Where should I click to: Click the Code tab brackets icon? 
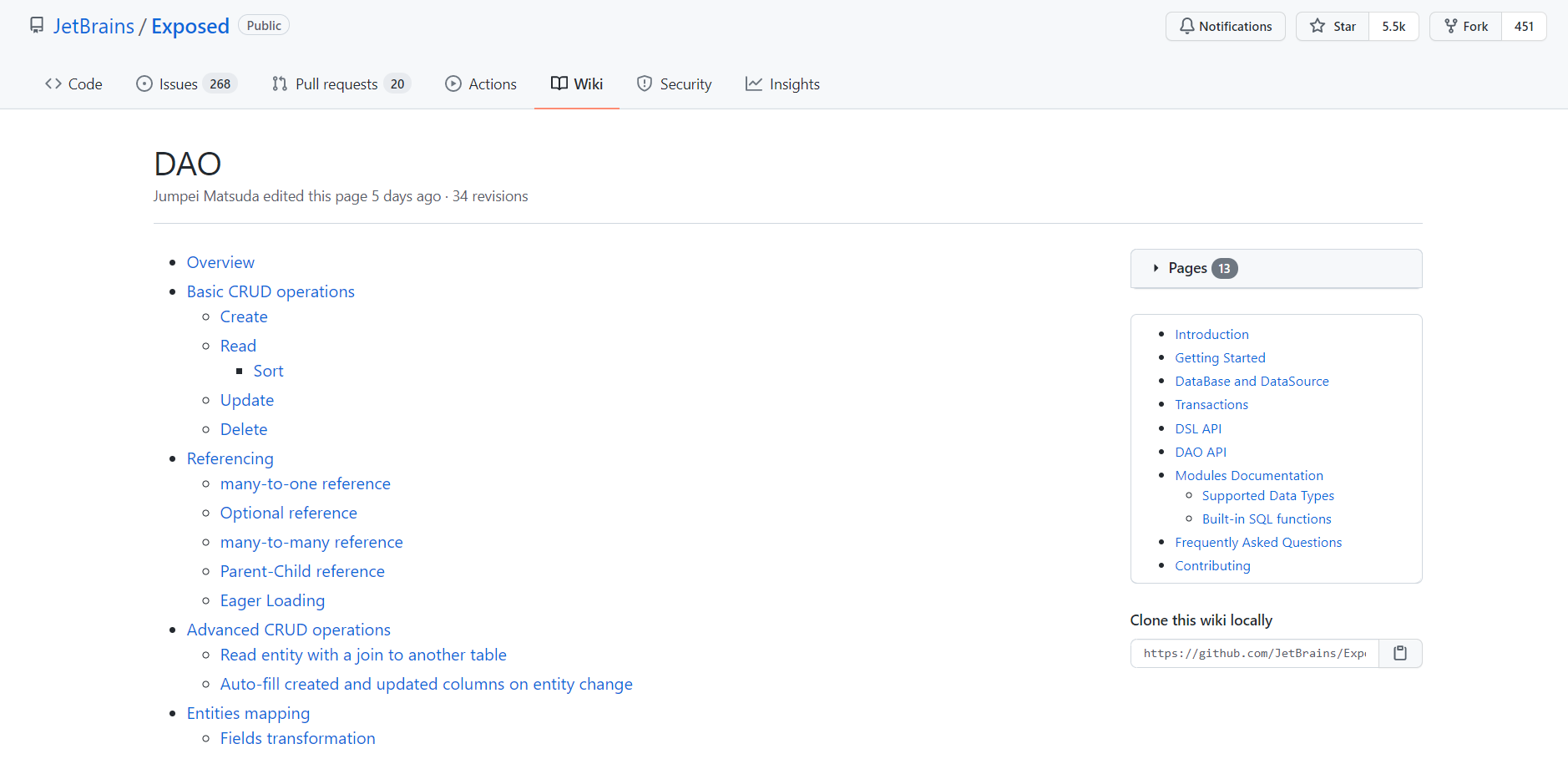point(53,83)
